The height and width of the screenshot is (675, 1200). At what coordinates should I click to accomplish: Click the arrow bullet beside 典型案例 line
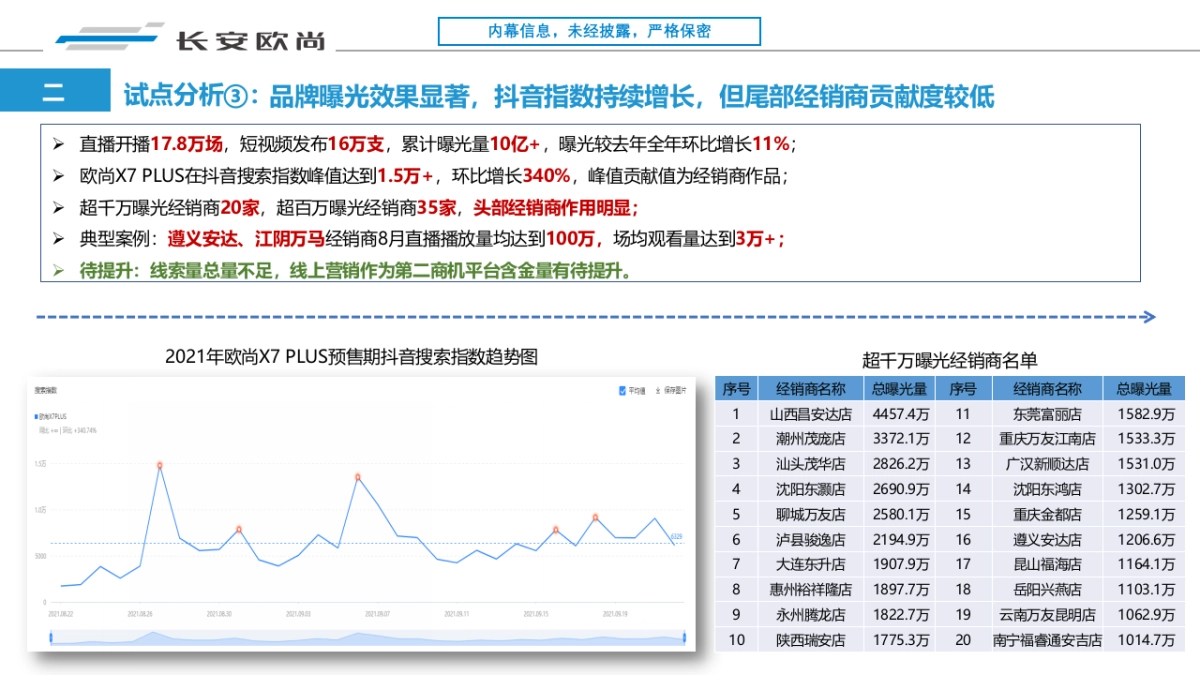coord(58,239)
